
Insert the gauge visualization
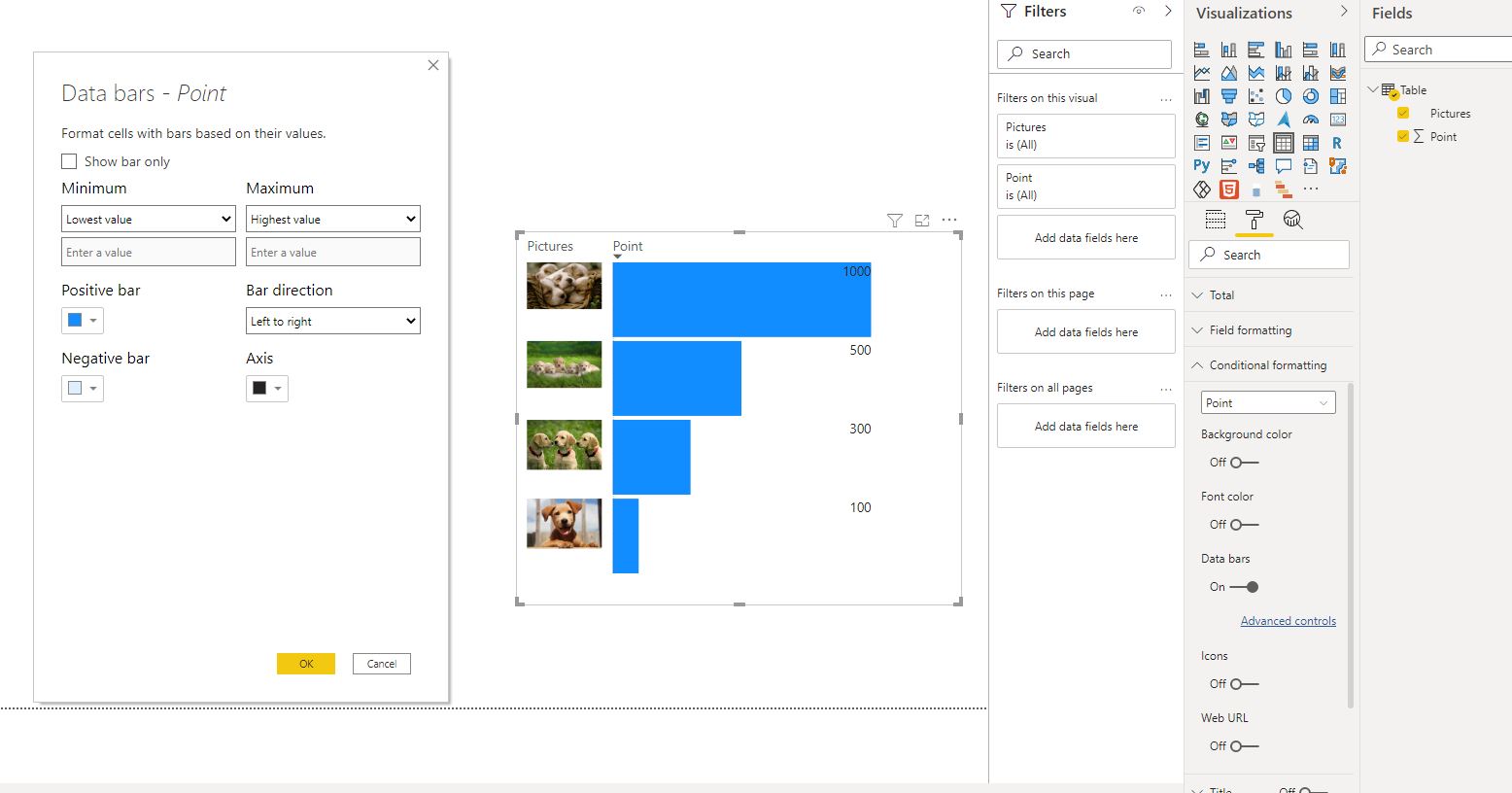(1311, 120)
